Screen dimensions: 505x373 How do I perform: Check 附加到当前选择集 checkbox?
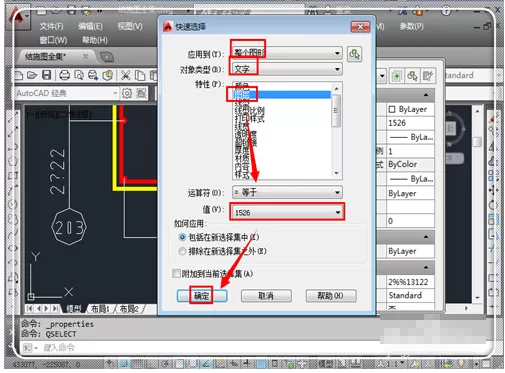point(176,274)
